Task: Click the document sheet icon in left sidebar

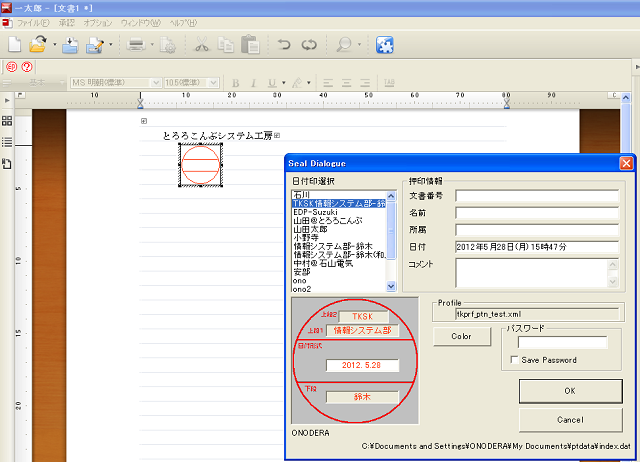Action: [x=7, y=164]
